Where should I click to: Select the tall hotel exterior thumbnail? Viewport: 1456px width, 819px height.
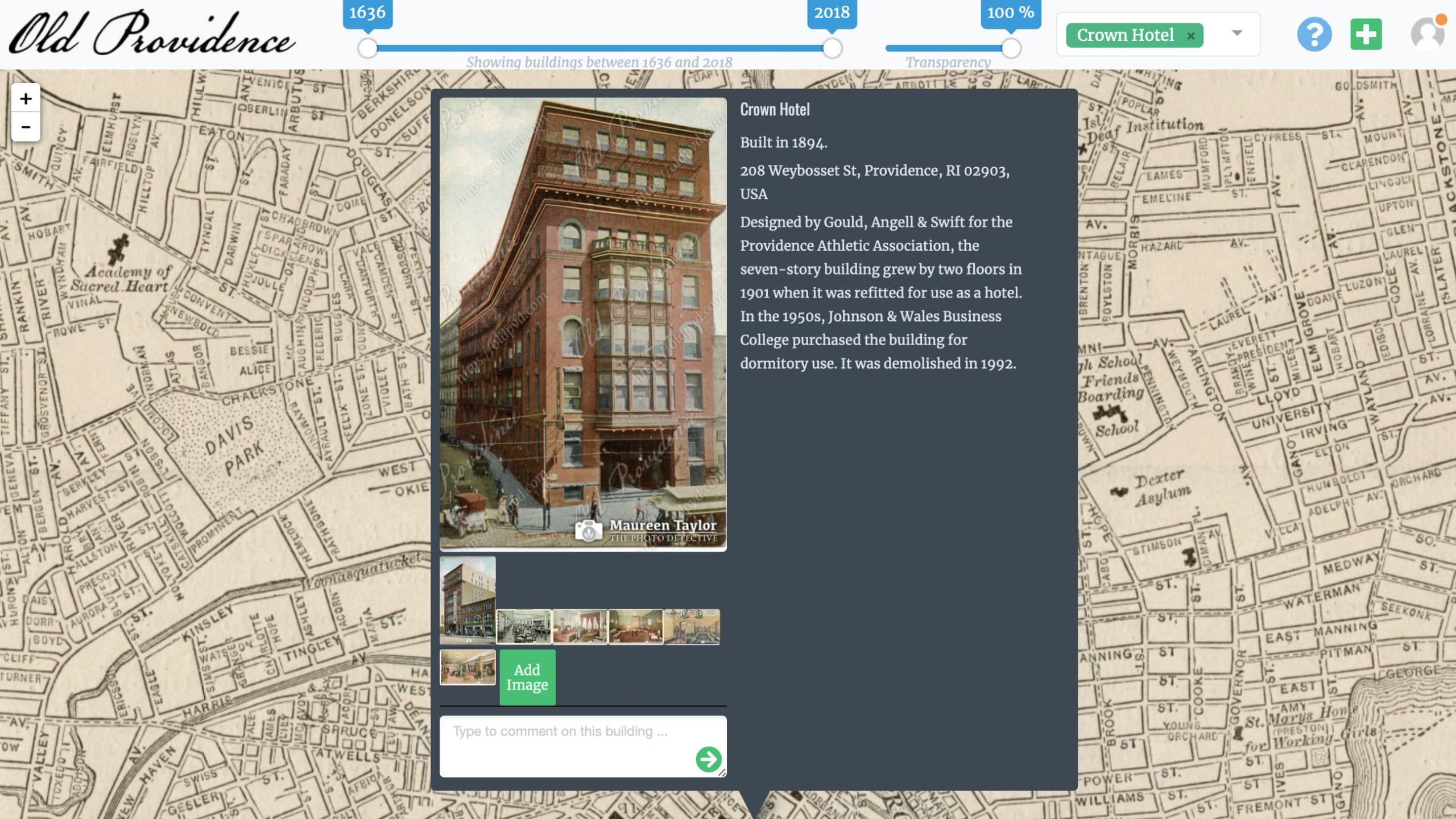coord(468,600)
